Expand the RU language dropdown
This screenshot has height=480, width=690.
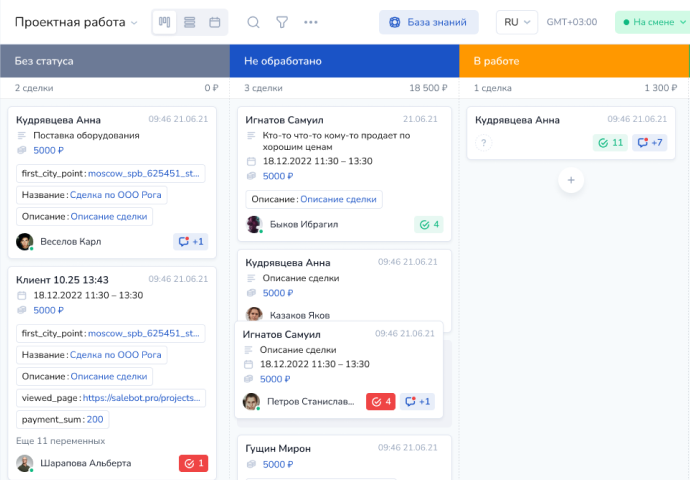click(x=517, y=22)
